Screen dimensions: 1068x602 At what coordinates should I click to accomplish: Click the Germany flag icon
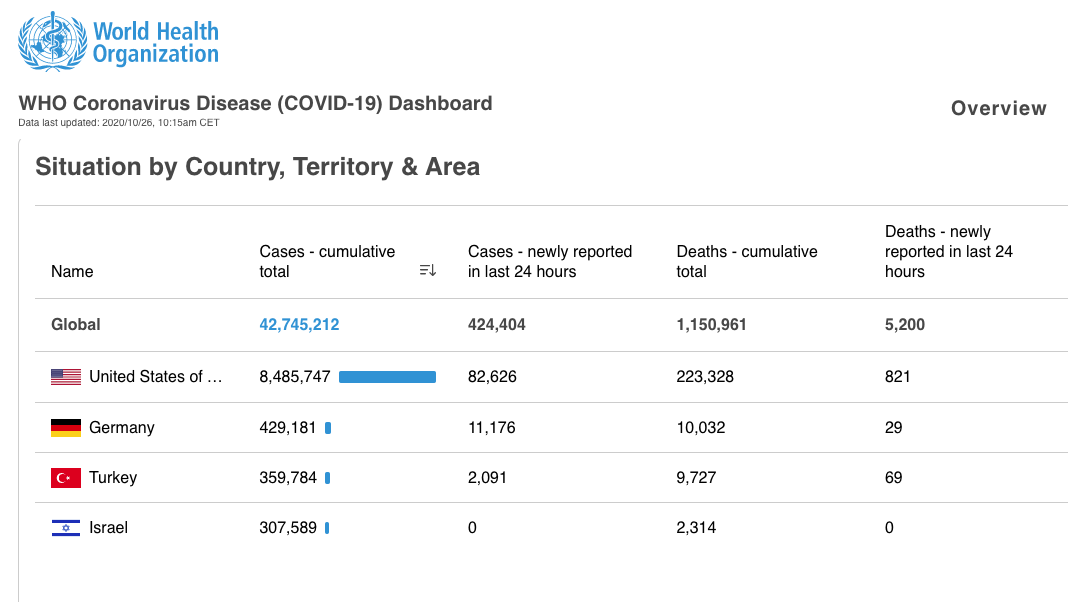click(66, 428)
